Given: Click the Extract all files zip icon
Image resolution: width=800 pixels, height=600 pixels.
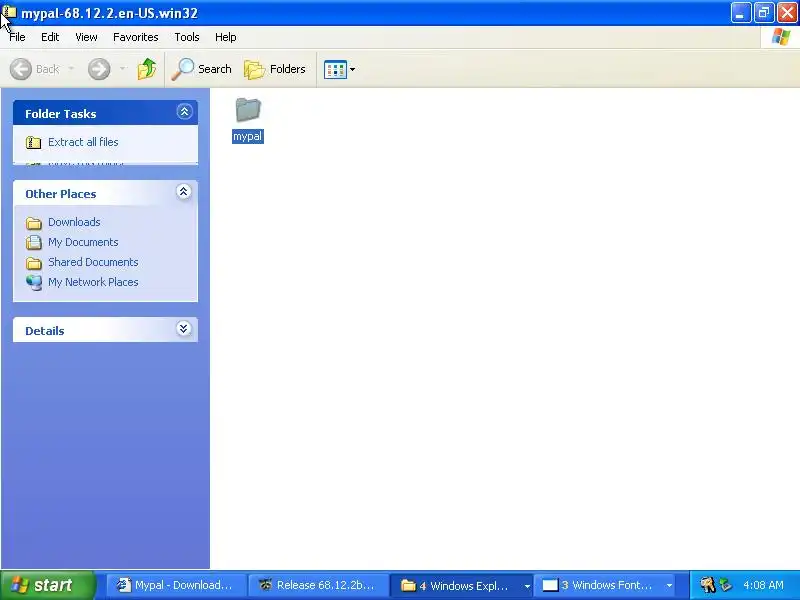Looking at the screenshot, I should tap(34, 142).
